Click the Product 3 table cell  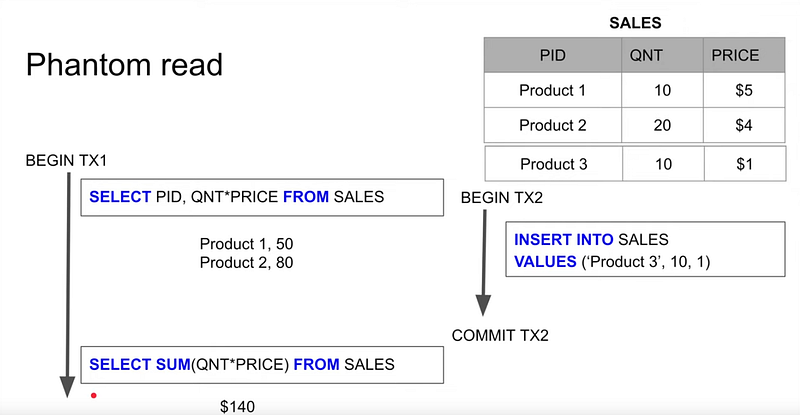click(x=554, y=164)
